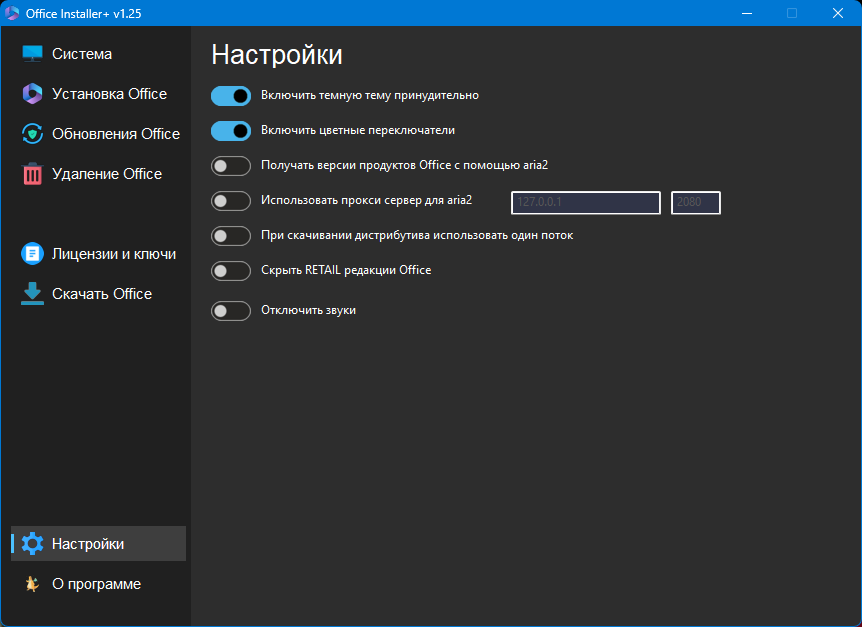Disable the forced dark theme toggle
This screenshot has width=862, height=627.
231,96
